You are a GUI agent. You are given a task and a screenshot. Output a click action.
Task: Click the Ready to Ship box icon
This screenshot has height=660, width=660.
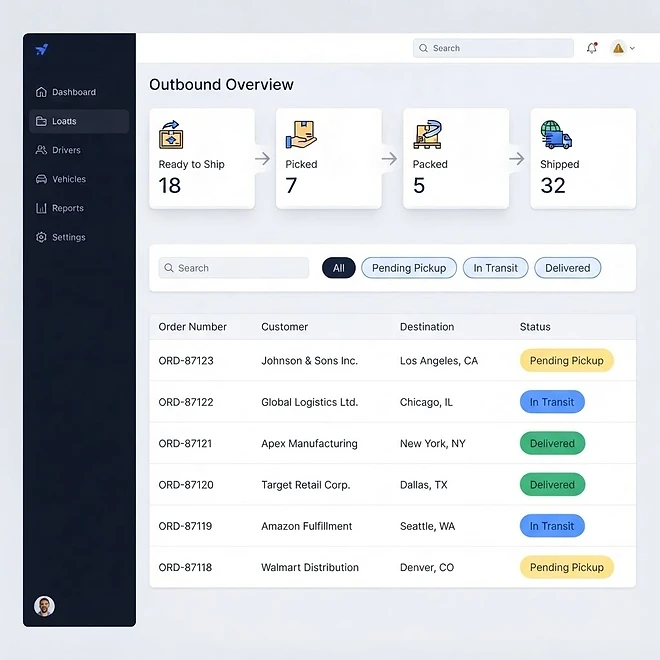click(171, 135)
